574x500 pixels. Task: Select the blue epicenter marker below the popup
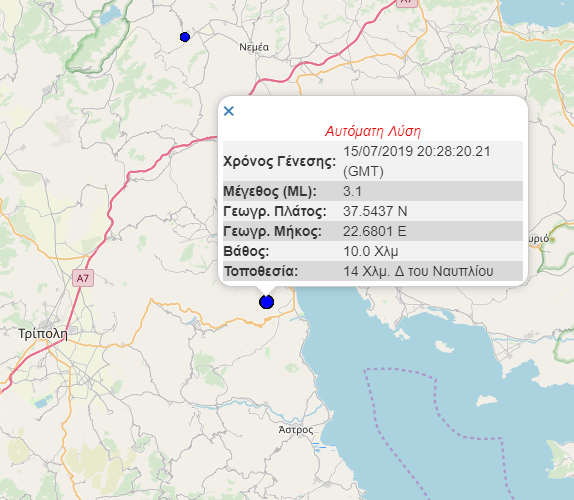click(266, 302)
